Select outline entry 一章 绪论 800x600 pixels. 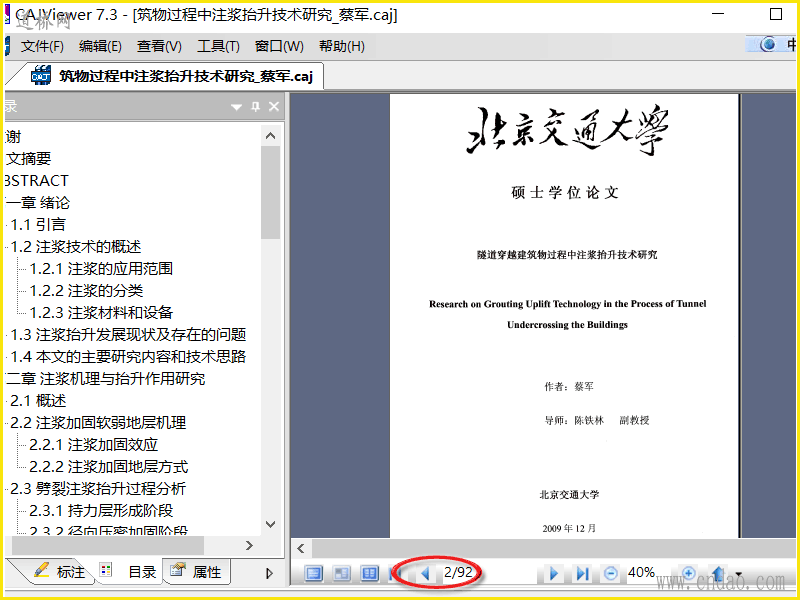pos(38,203)
